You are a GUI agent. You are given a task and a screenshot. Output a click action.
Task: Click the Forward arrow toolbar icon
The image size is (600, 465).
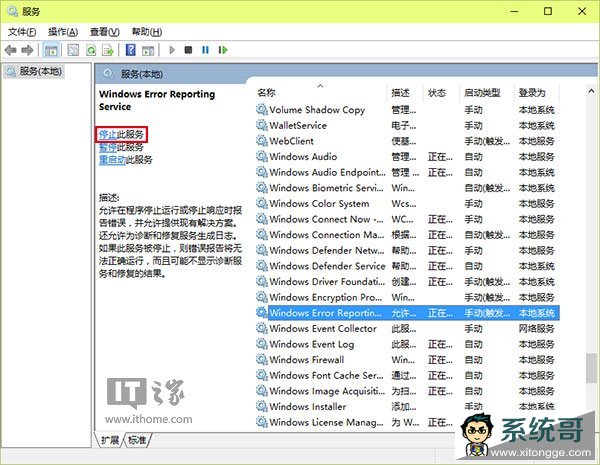pyautogui.click(x=27, y=50)
